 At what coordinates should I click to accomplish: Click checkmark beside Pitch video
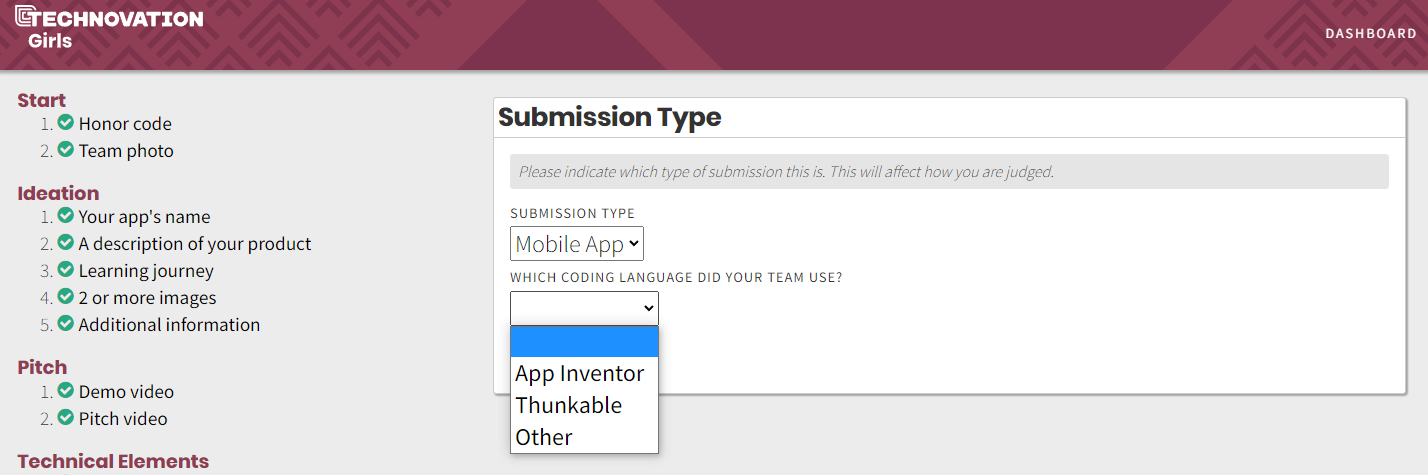click(66, 418)
